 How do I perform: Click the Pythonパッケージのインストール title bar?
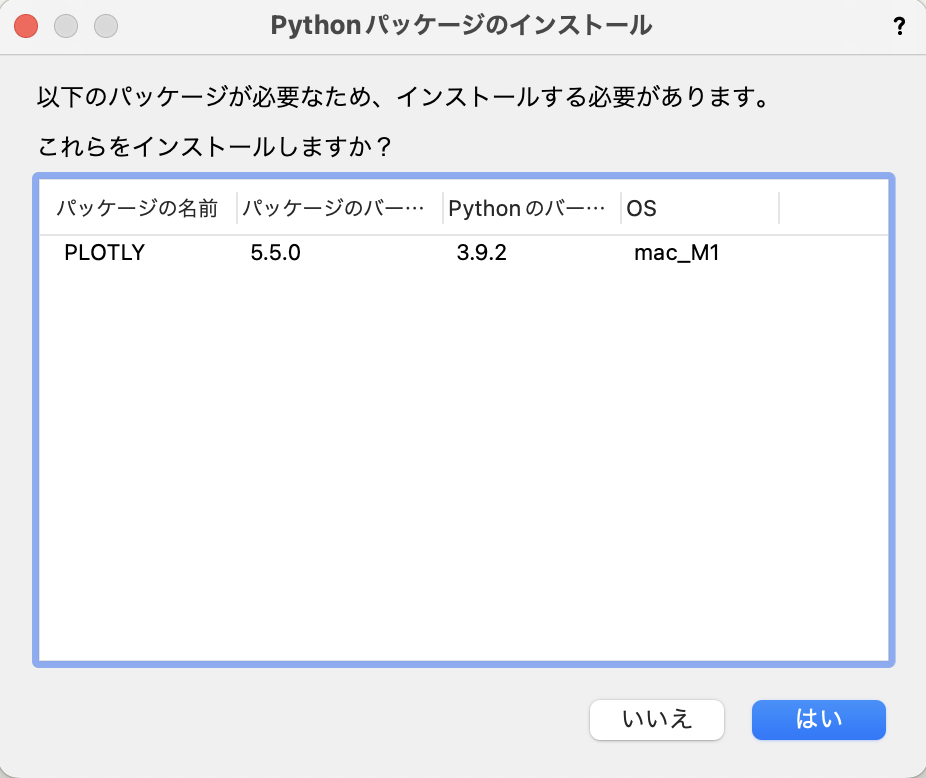462,26
